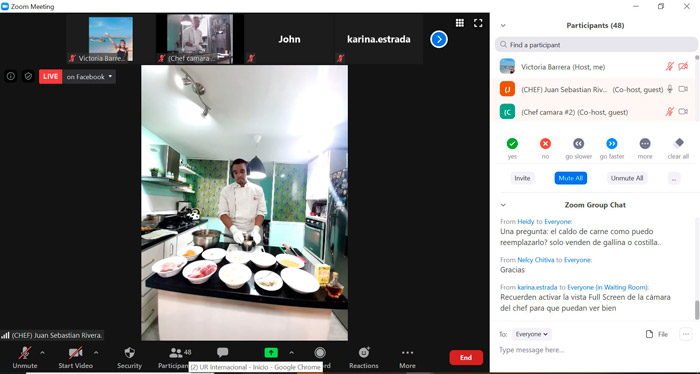700x374 pixels.
Task: Switch to gallery view grid icon
Action: 459,23
